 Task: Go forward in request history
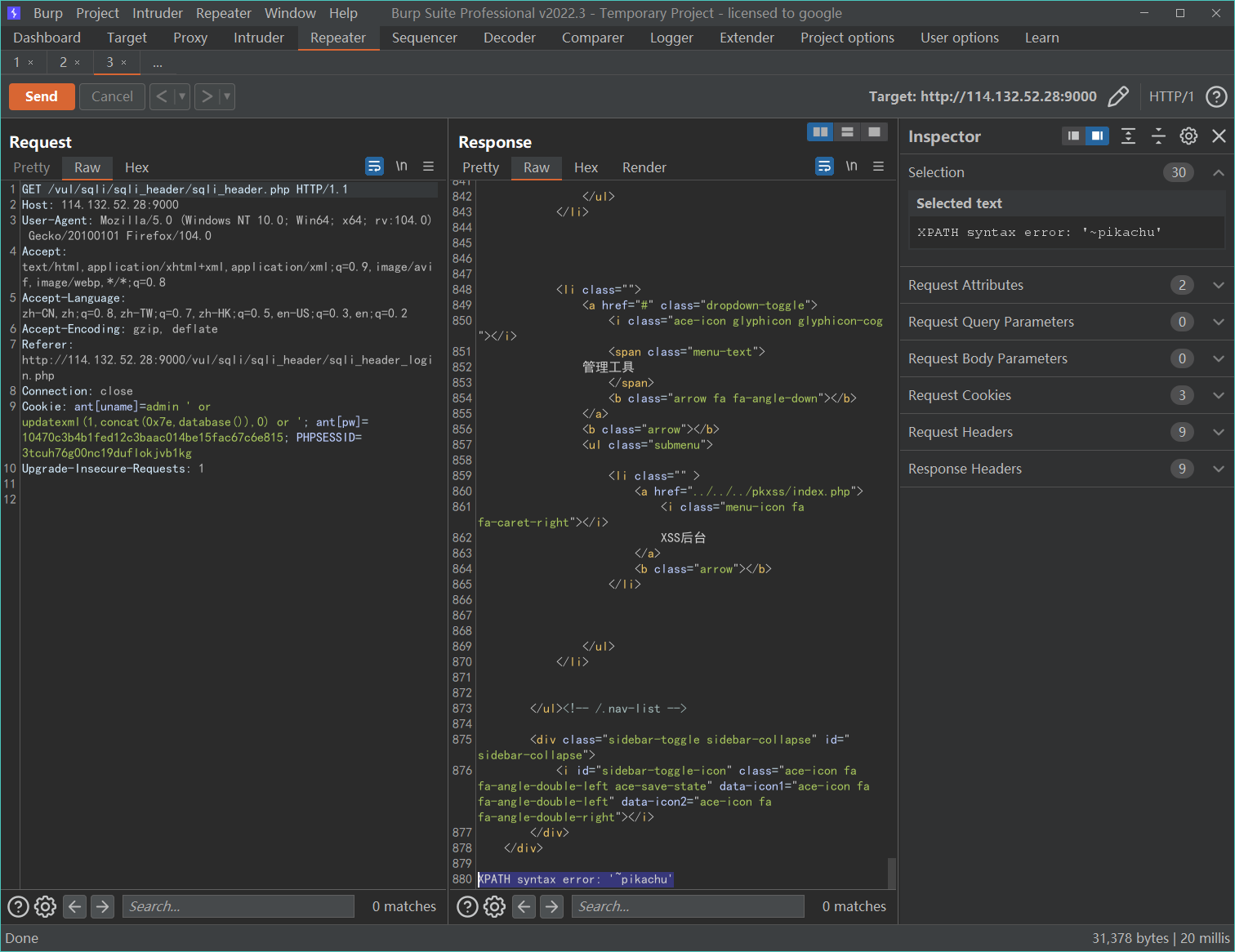pos(207,96)
